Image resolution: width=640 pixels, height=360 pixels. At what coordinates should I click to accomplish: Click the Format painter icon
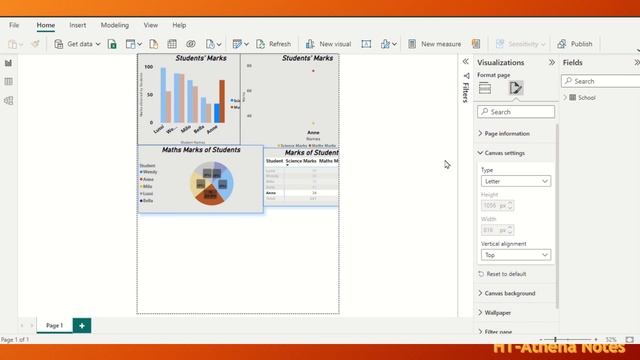(35, 44)
